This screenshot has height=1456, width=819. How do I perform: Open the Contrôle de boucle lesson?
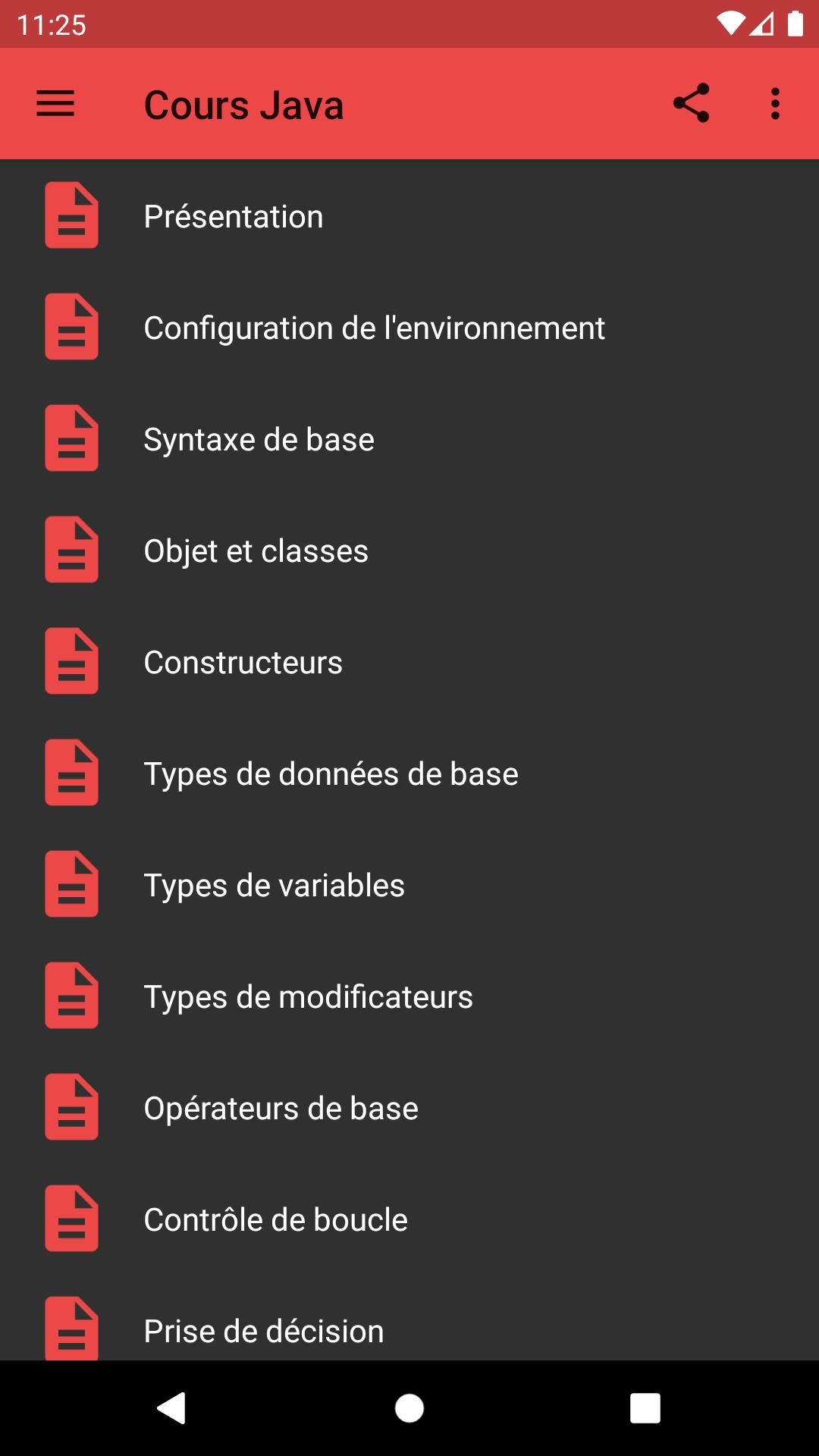(x=409, y=1219)
